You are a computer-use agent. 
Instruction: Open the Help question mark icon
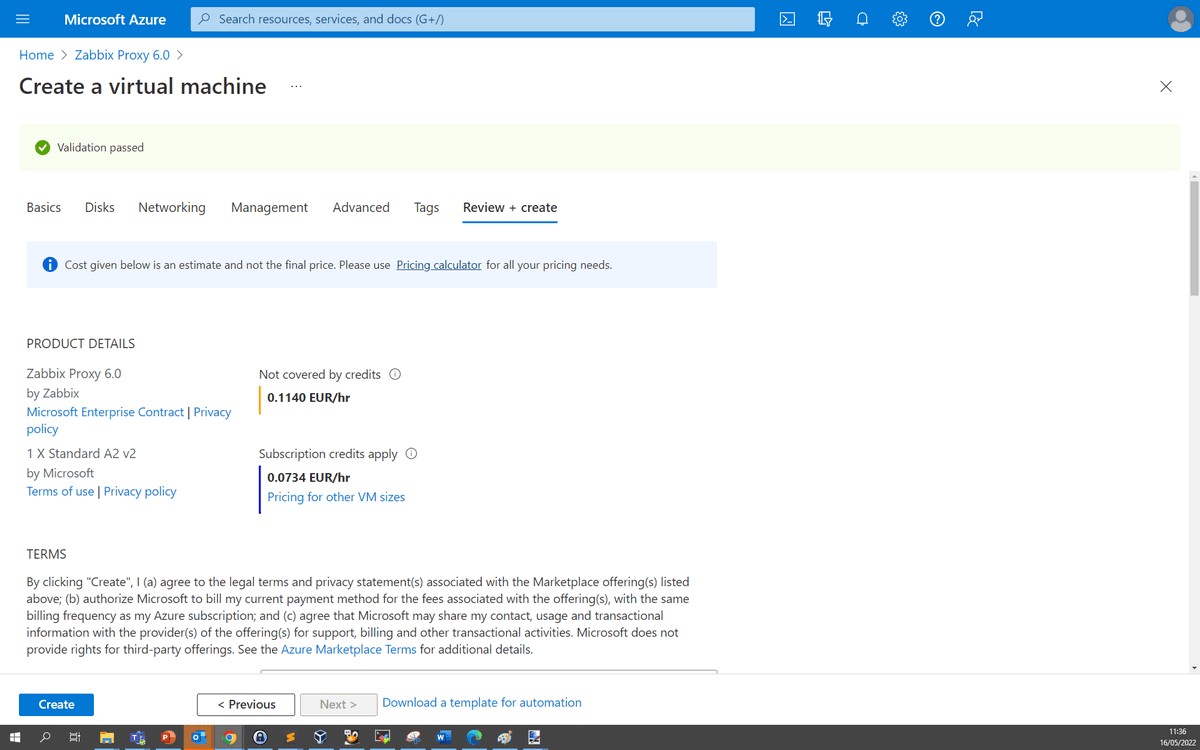click(x=937, y=19)
